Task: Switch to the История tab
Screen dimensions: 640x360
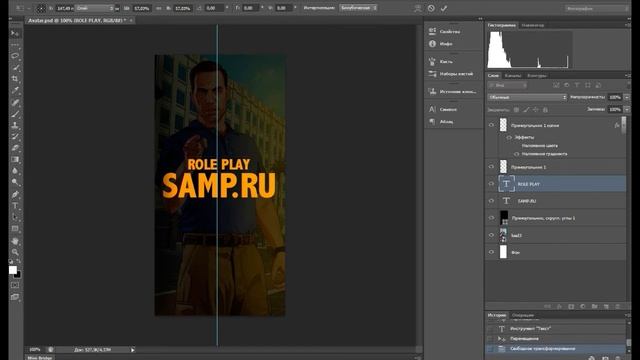Action: (x=497, y=315)
